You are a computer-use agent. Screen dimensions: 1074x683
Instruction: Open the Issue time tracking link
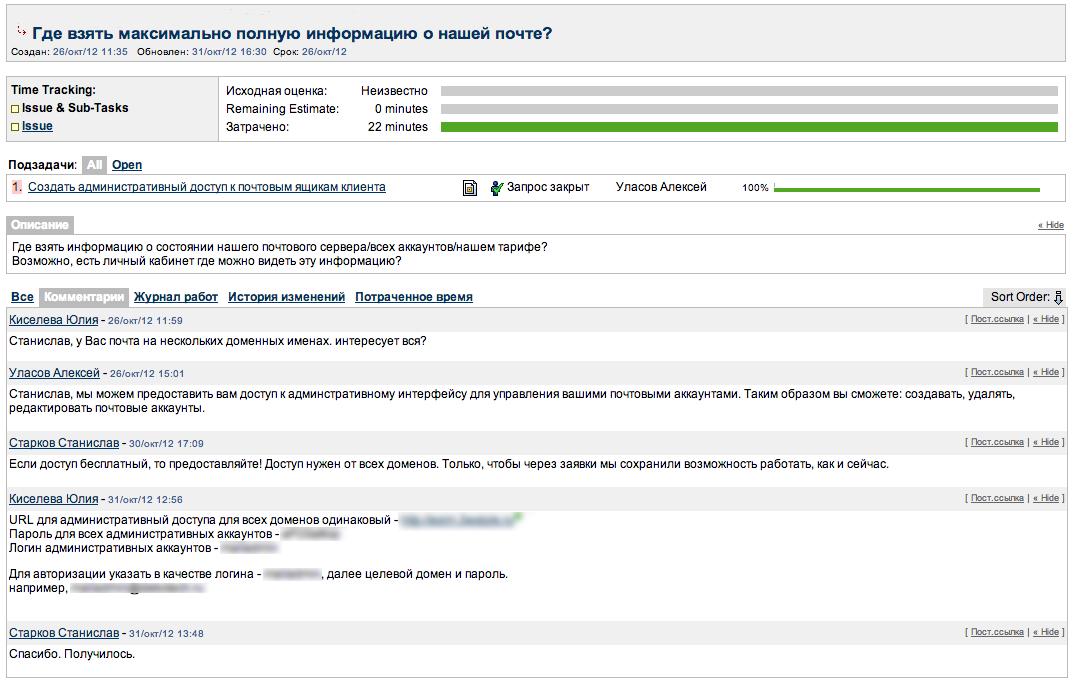[x=37, y=126]
